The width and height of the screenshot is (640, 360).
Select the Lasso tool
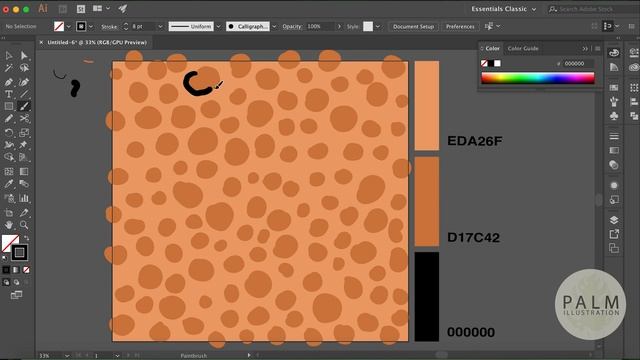[24, 68]
